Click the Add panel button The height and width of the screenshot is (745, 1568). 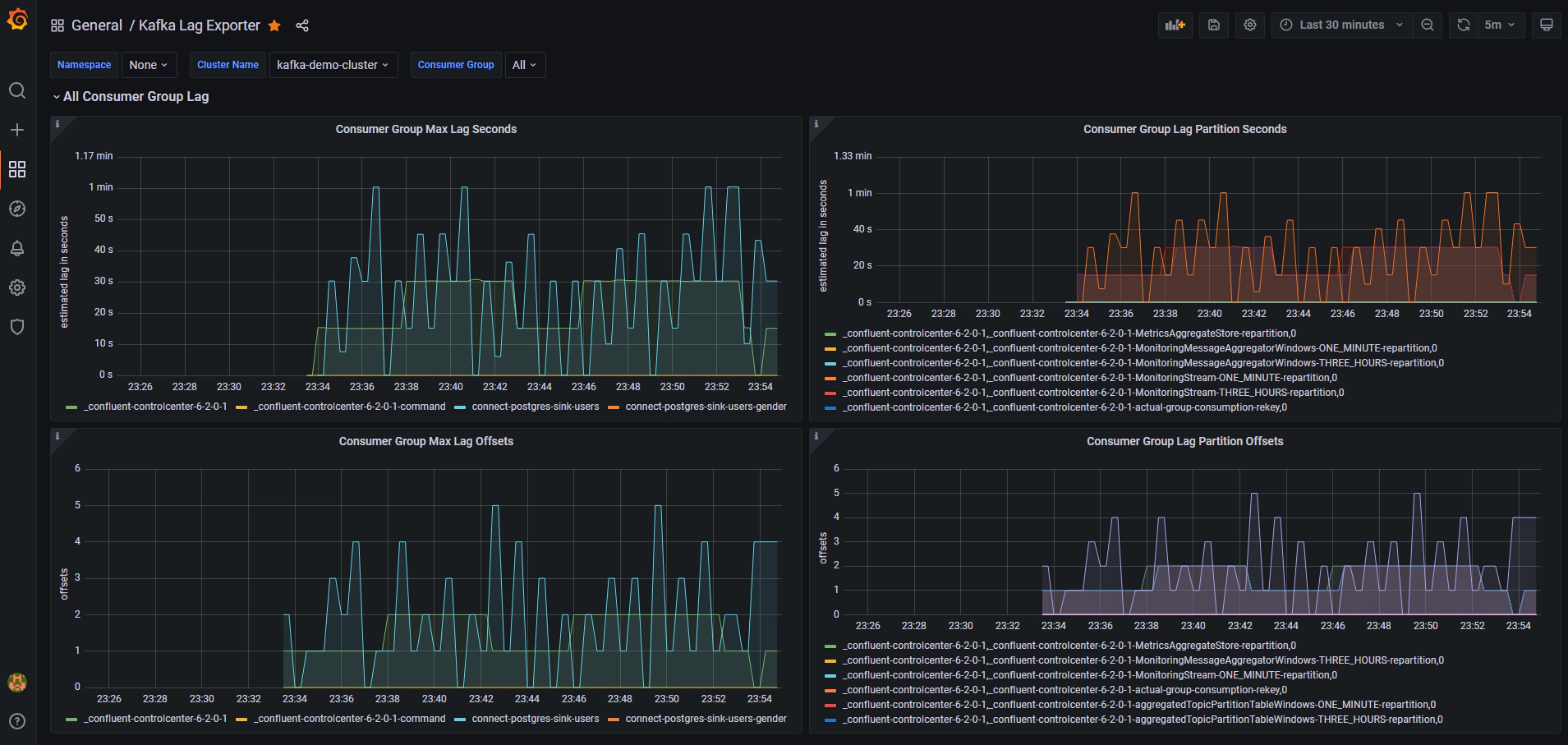point(1175,25)
